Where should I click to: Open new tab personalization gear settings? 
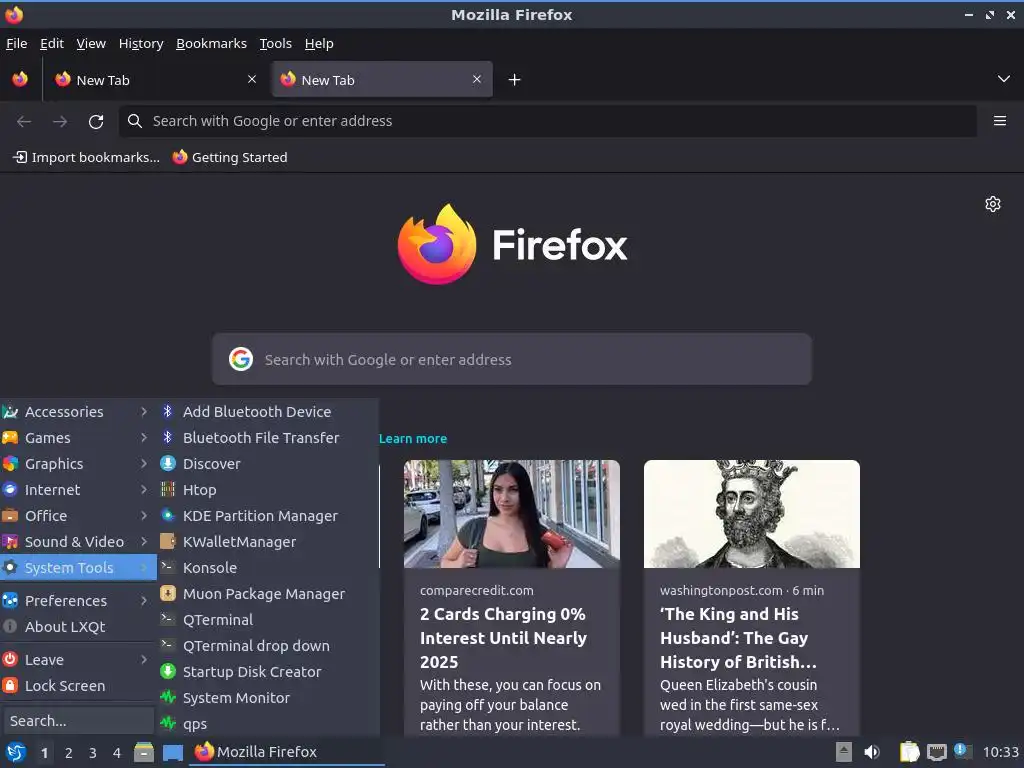pyautogui.click(x=993, y=204)
